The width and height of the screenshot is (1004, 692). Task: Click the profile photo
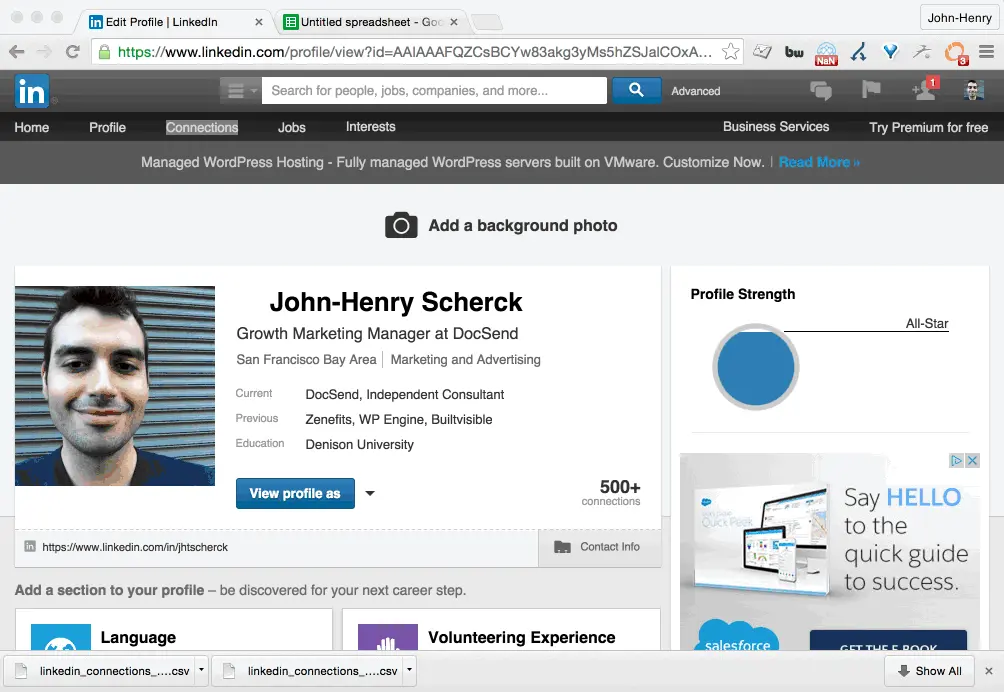115,386
